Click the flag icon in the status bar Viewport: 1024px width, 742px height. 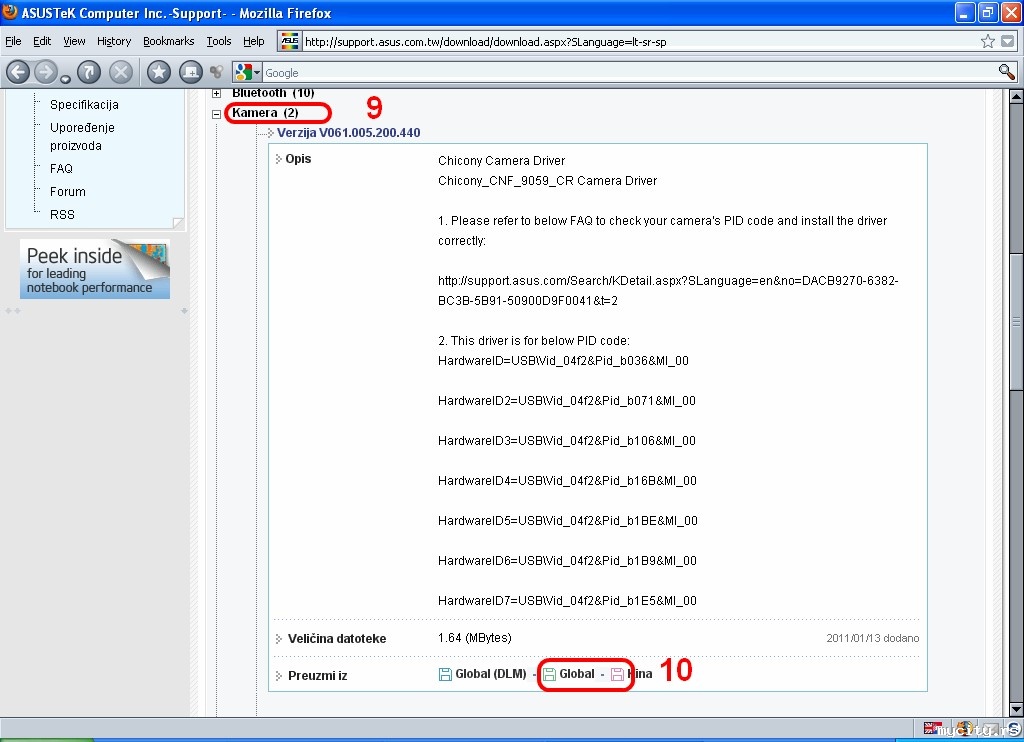pos(933,728)
